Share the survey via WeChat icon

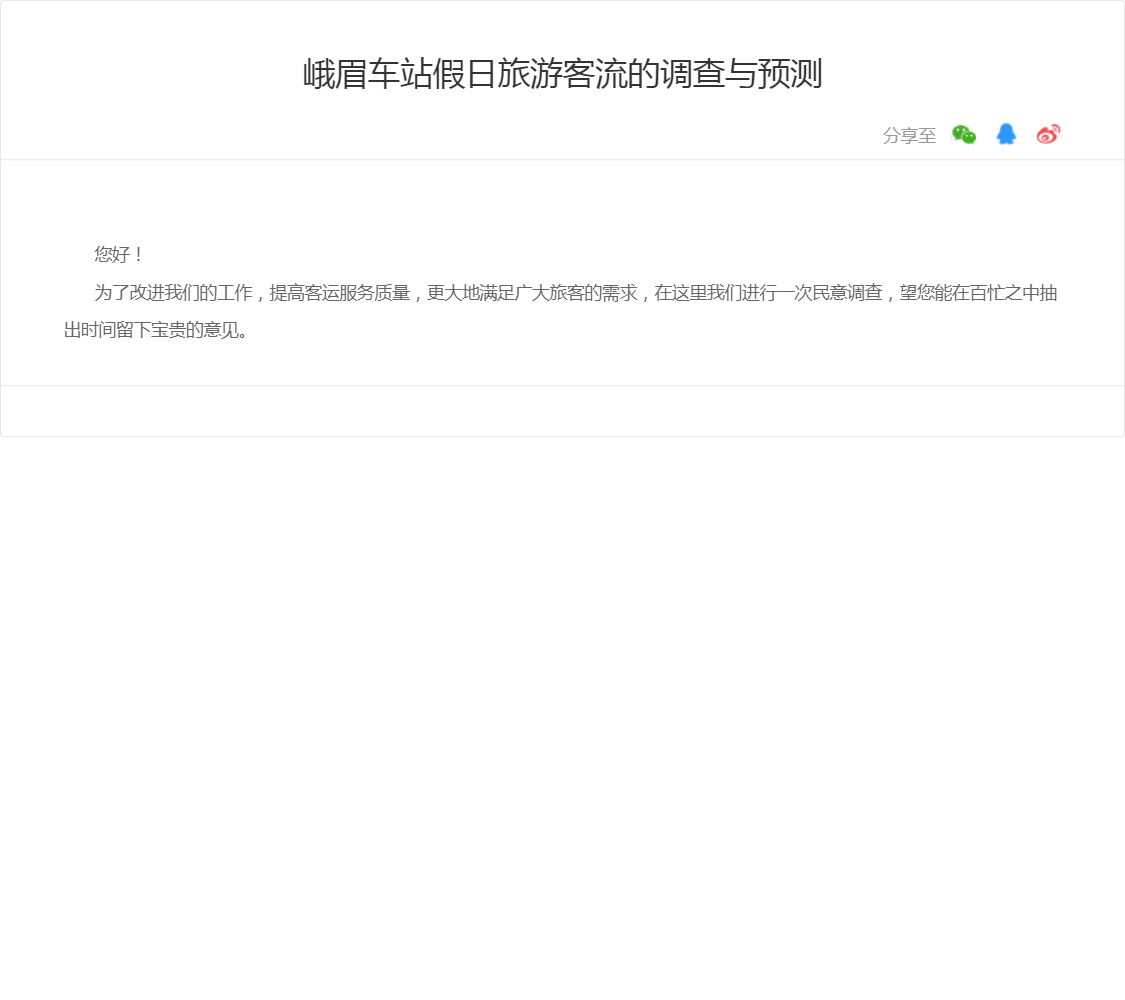click(963, 135)
